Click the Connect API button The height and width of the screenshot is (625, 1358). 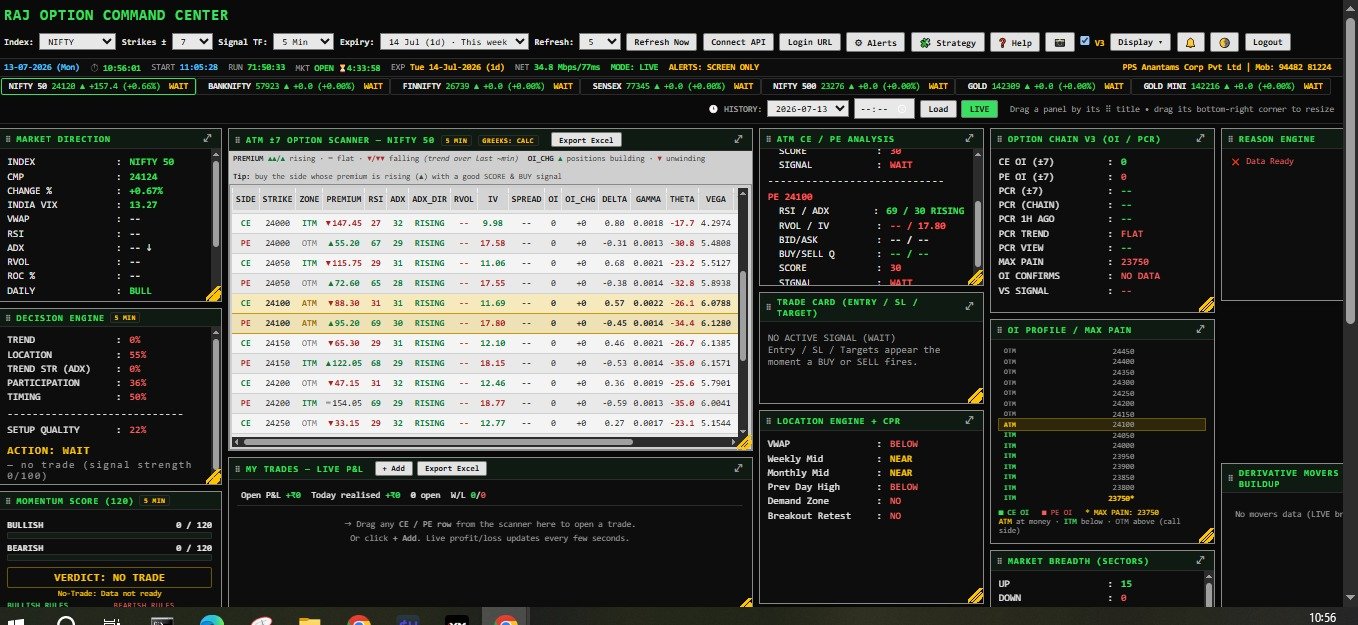pyautogui.click(x=739, y=42)
